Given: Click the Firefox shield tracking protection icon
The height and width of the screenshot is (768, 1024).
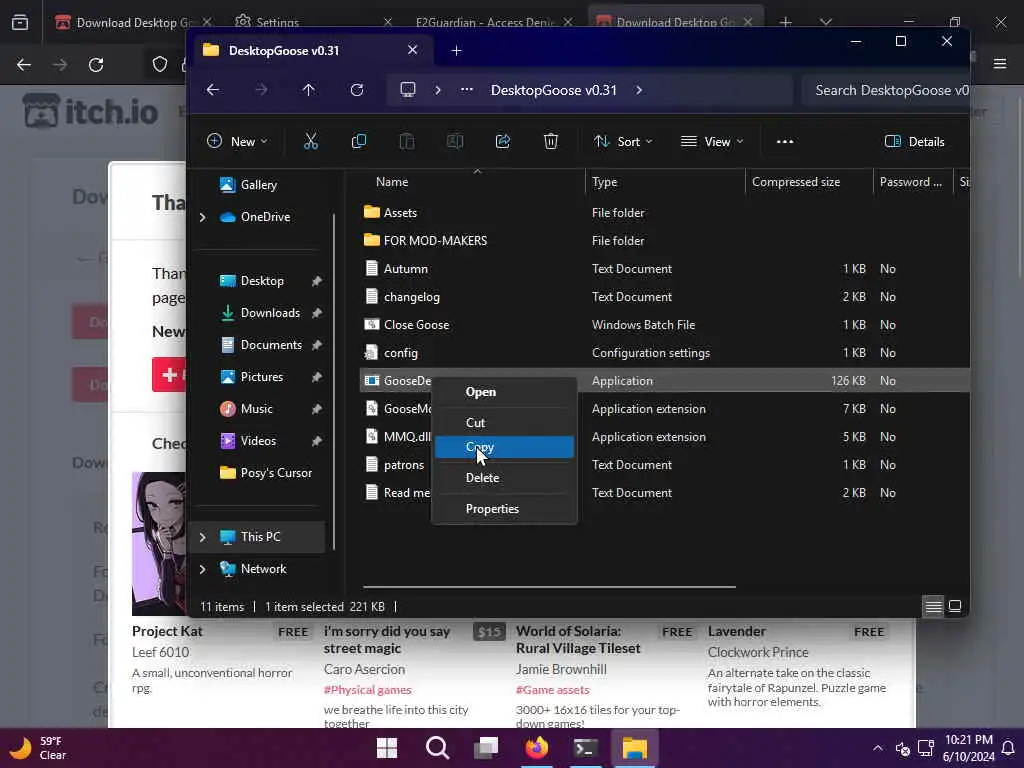Looking at the screenshot, I should point(160,64).
